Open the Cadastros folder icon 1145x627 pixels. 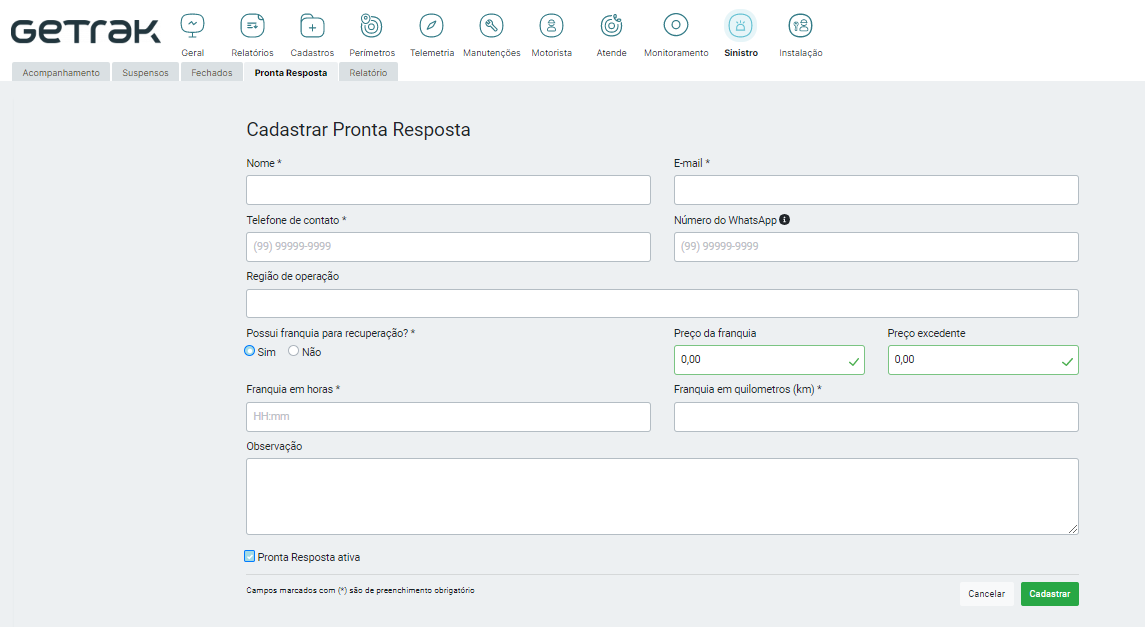(x=312, y=26)
